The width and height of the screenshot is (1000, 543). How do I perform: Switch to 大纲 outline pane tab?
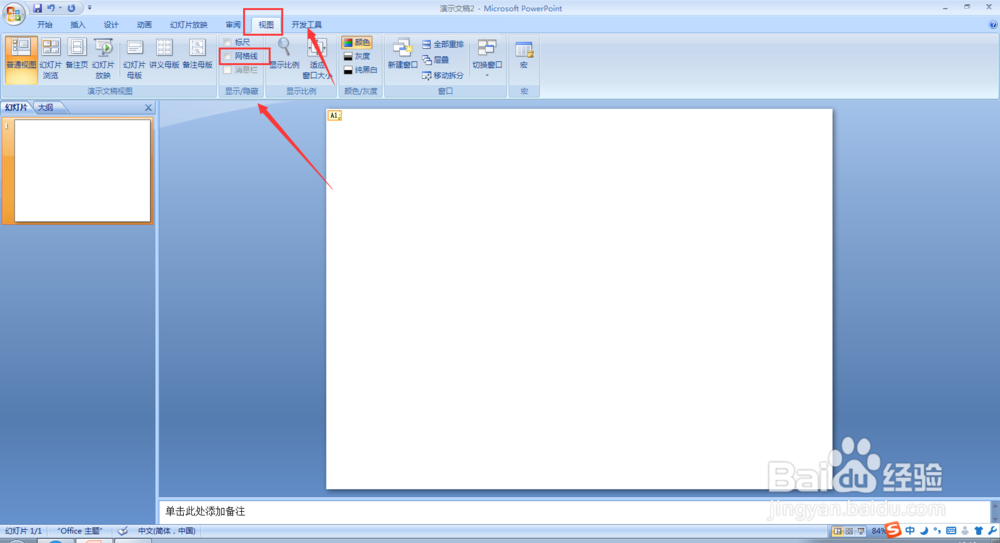(45, 107)
